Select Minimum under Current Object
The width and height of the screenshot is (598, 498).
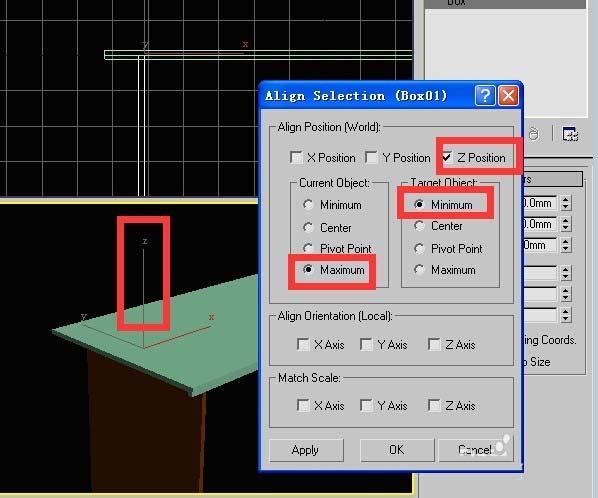pos(308,205)
